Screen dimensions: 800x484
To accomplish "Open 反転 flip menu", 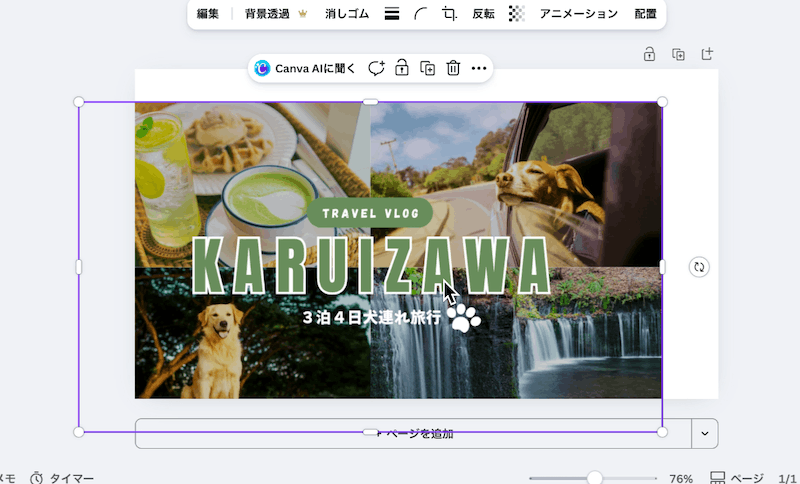I will [x=483, y=14].
